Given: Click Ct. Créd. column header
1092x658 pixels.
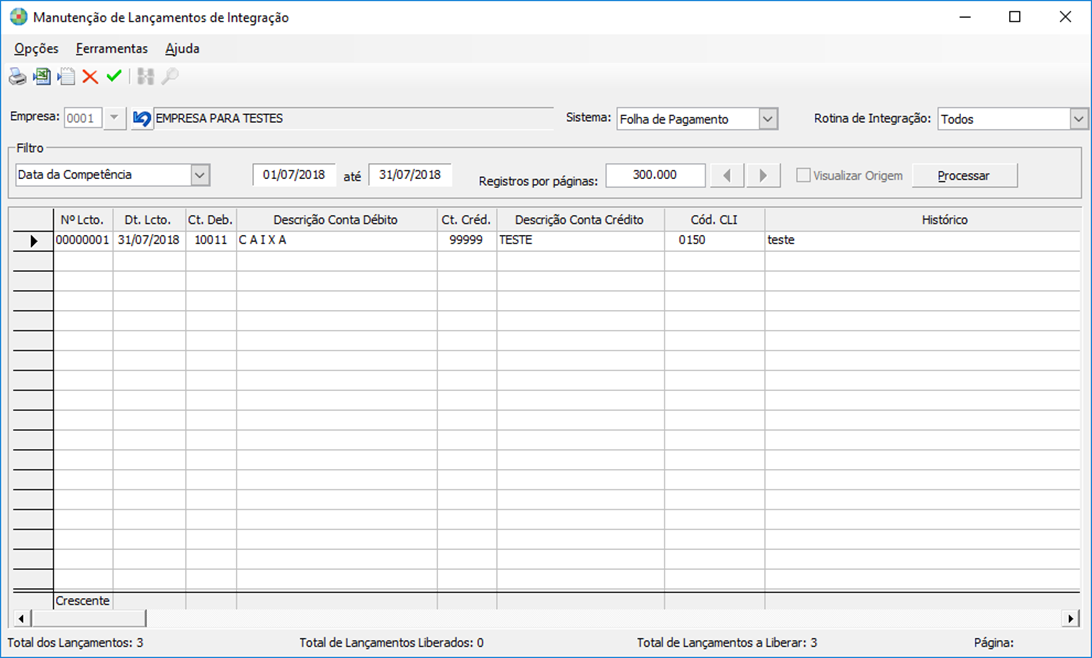Looking at the screenshot, I should (467, 220).
